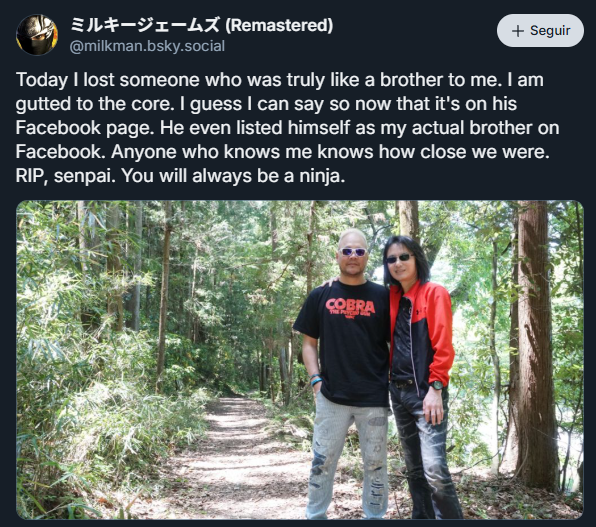Click the COBRA logo on black t-shirt
The image size is (596, 527).
tap(350, 306)
